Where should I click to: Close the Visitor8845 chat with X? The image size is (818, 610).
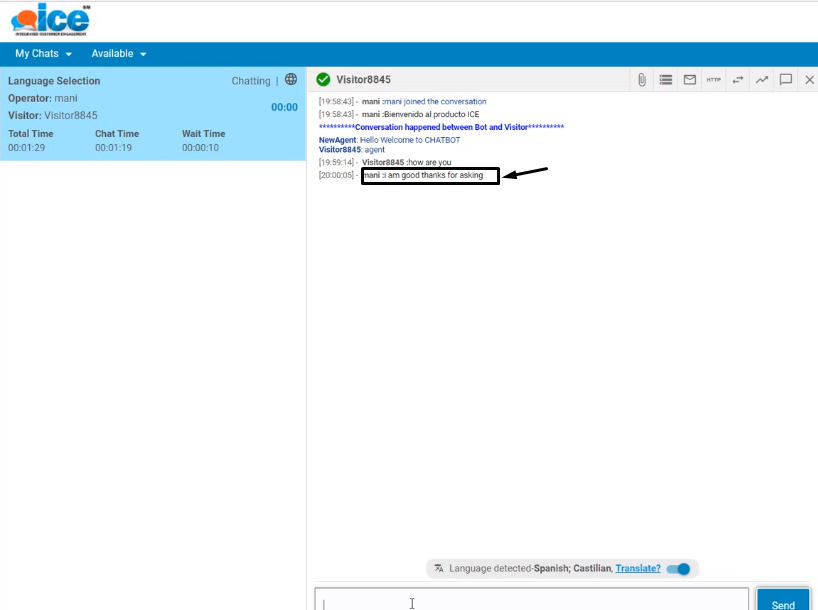[809, 80]
